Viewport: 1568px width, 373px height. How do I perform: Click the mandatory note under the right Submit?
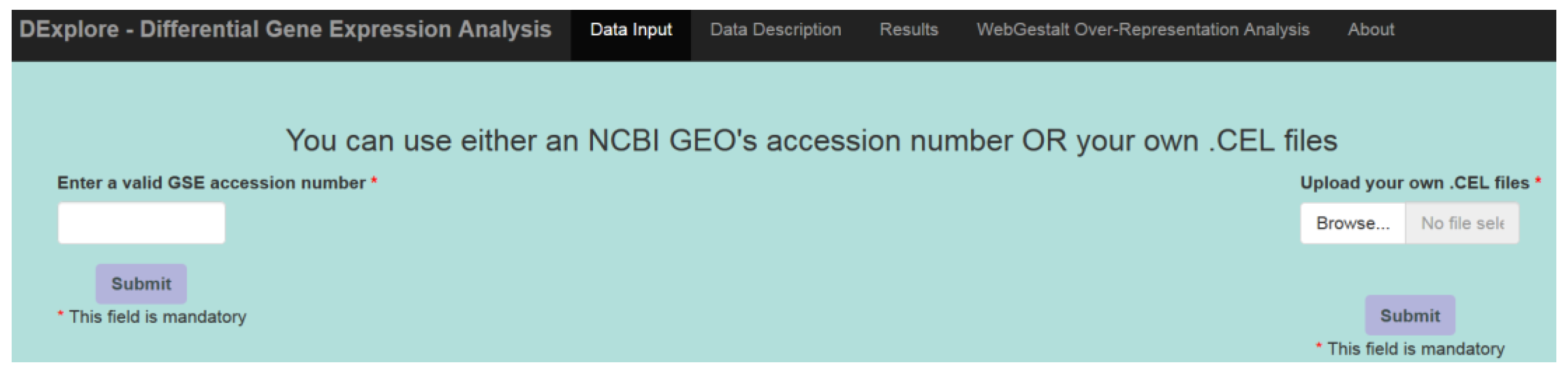point(1415,349)
